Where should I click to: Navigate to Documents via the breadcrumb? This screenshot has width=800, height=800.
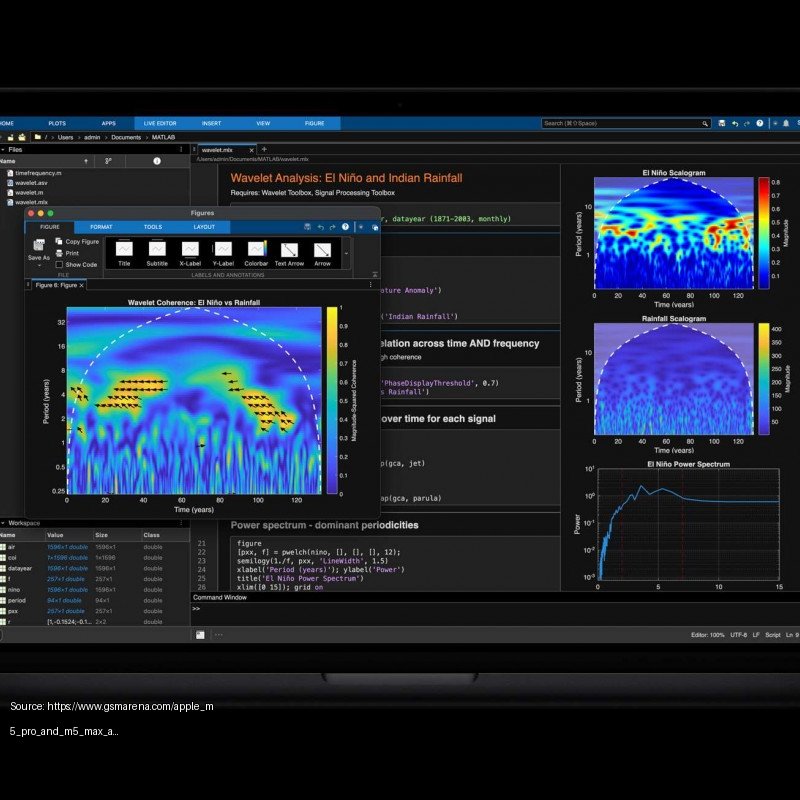(125, 138)
